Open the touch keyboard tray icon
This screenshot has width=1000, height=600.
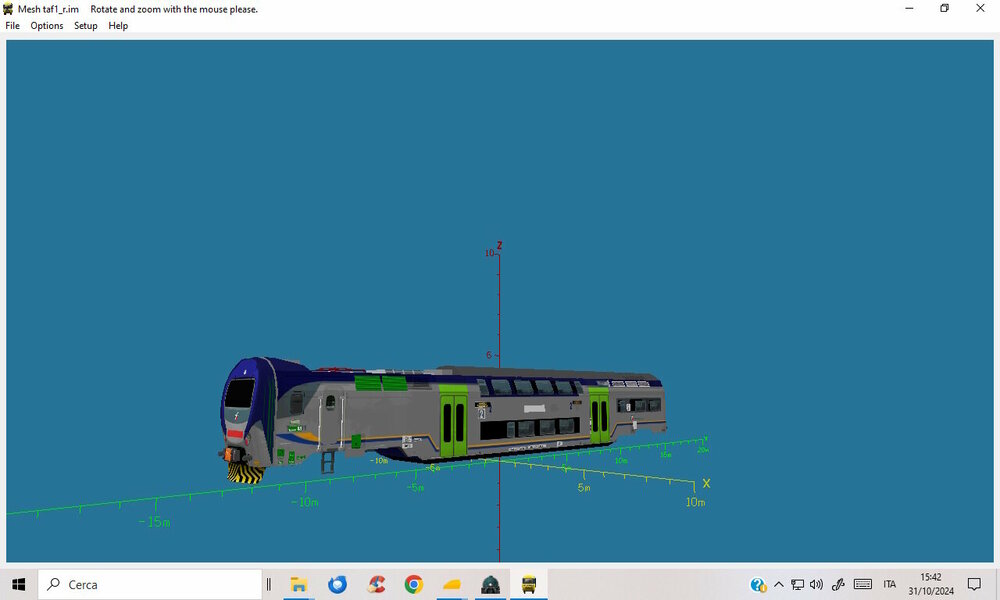863,584
